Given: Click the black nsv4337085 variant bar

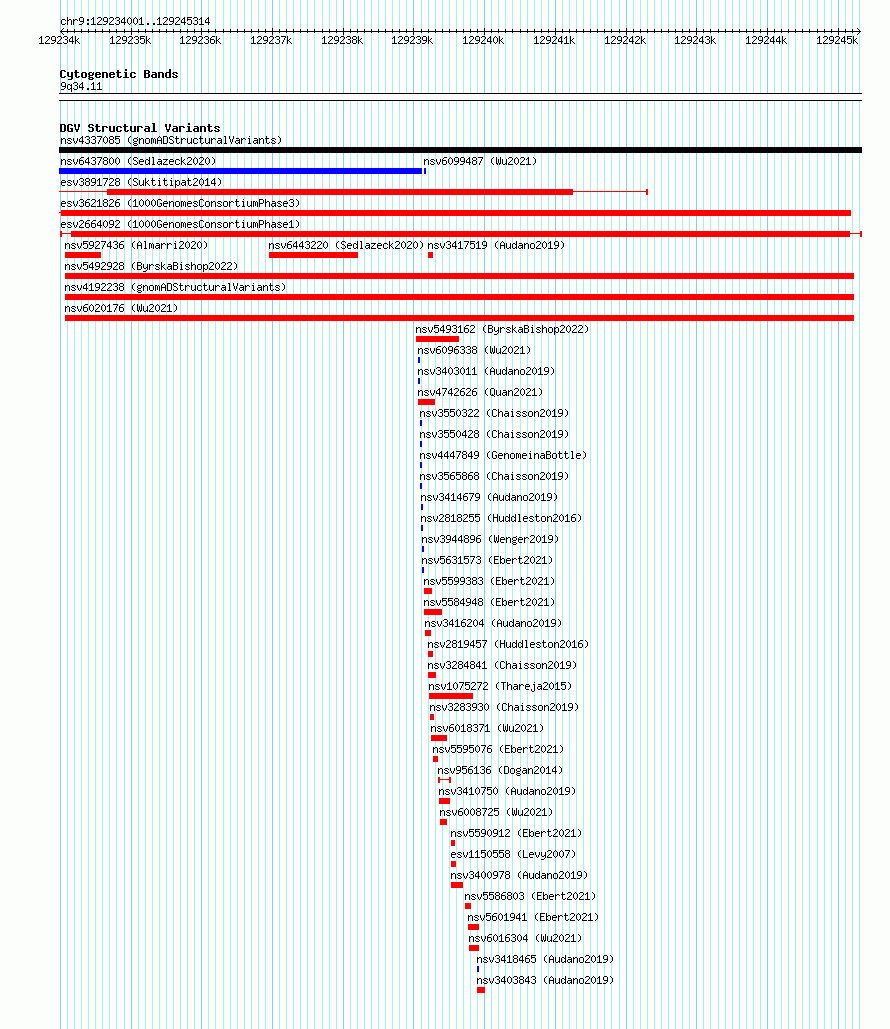Looking at the screenshot, I should (x=461, y=150).
